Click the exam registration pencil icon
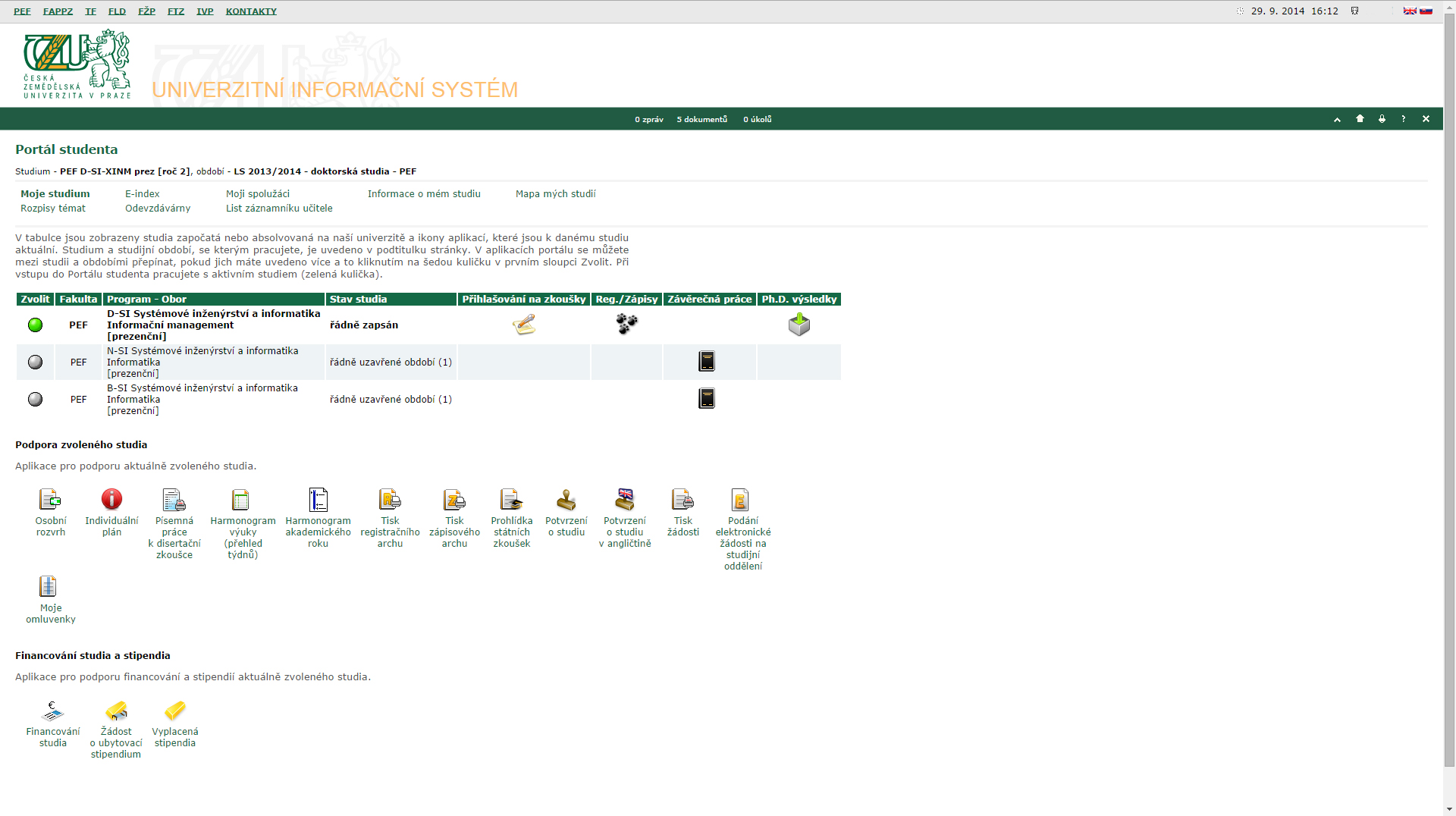The width and height of the screenshot is (1456, 816). (x=524, y=325)
